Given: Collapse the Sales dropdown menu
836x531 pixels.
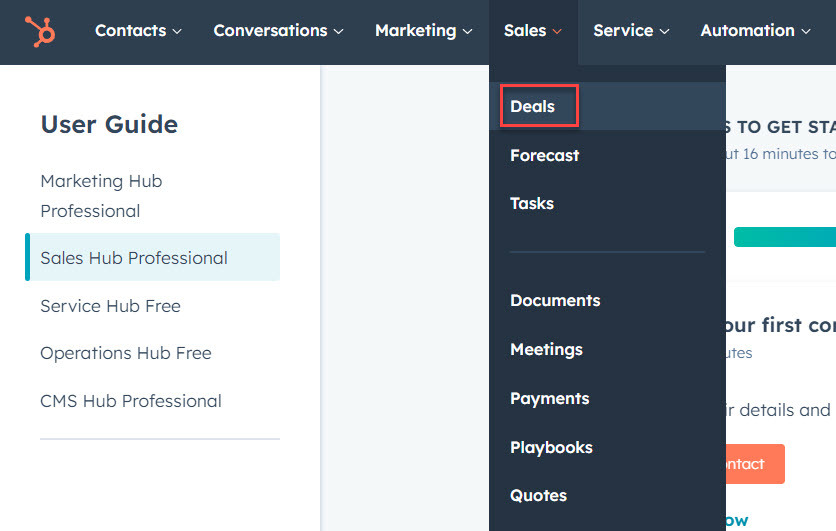Looking at the screenshot, I should [533, 31].
